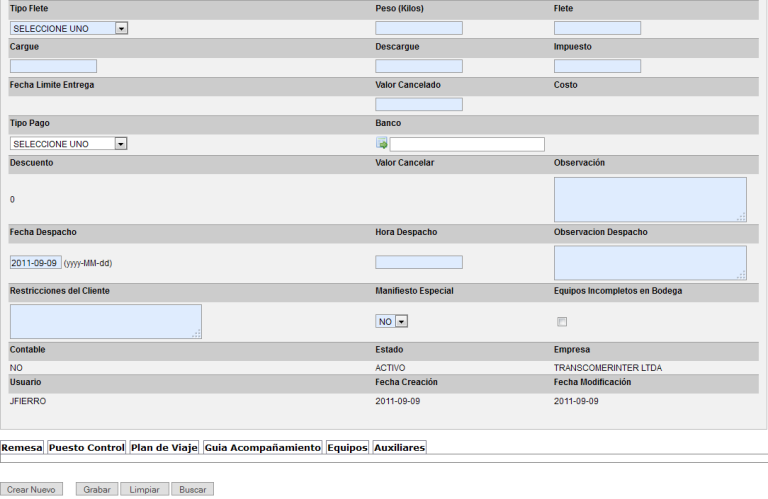Toggle Equipos Incompletos en Bodega checkbox
Viewport: 768px width, 499px height.
(x=562, y=321)
